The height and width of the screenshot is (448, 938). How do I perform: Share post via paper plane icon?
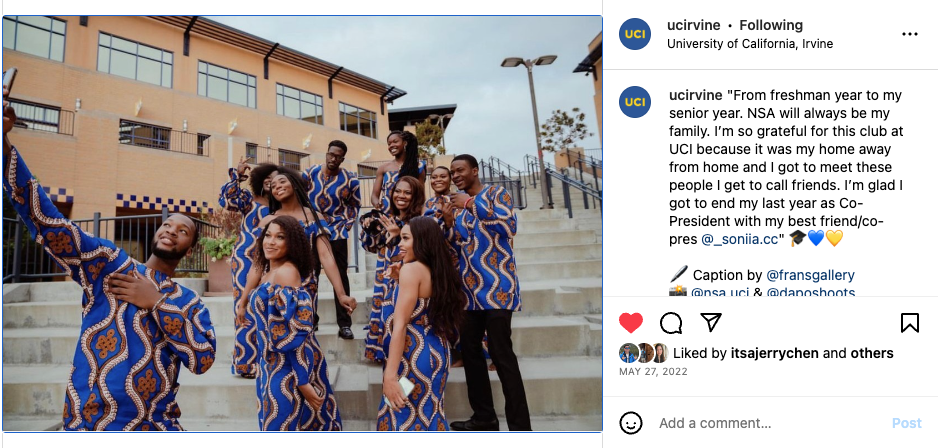click(711, 323)
